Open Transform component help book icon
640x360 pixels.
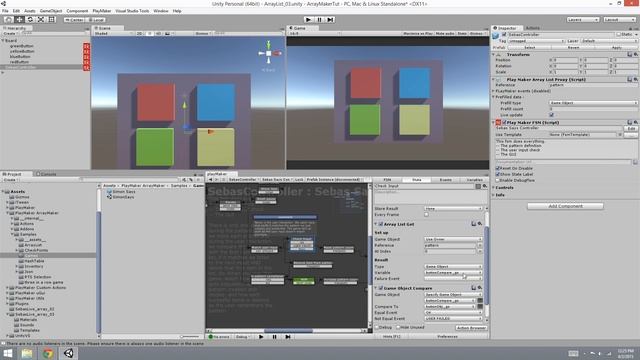pos(630,54)
